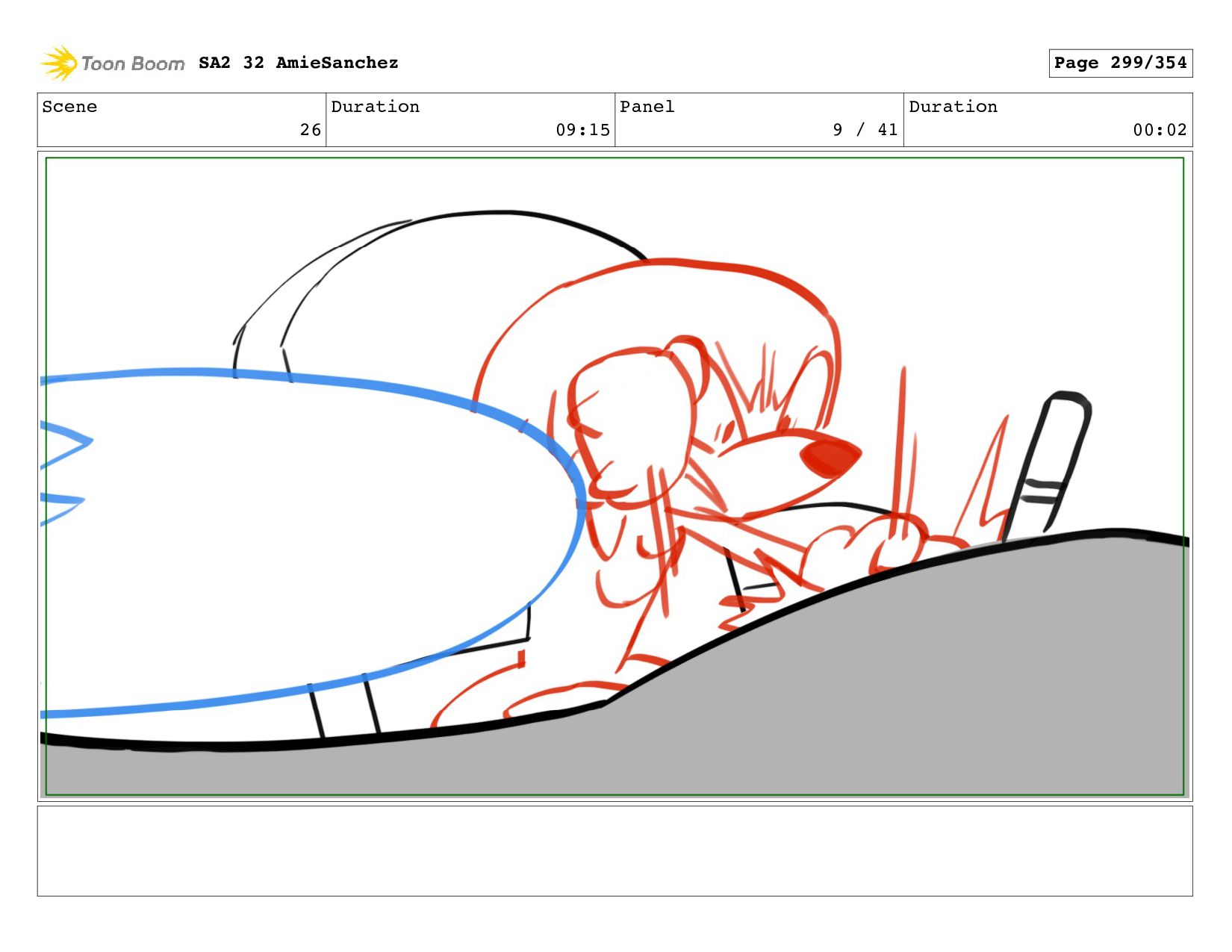Click the 'Page 299/354' page indicator
This screenshot has width=1232, height=952.
pyautogui.click(x=1120, y=63)
